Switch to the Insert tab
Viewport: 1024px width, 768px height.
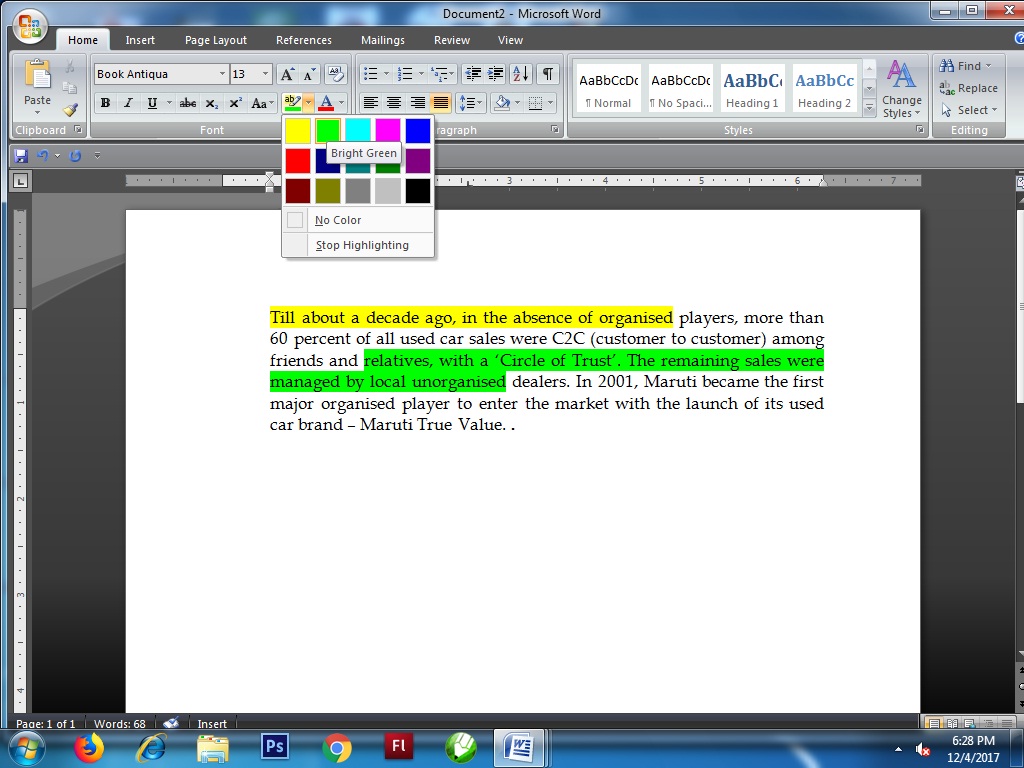[x=140, y=40]
